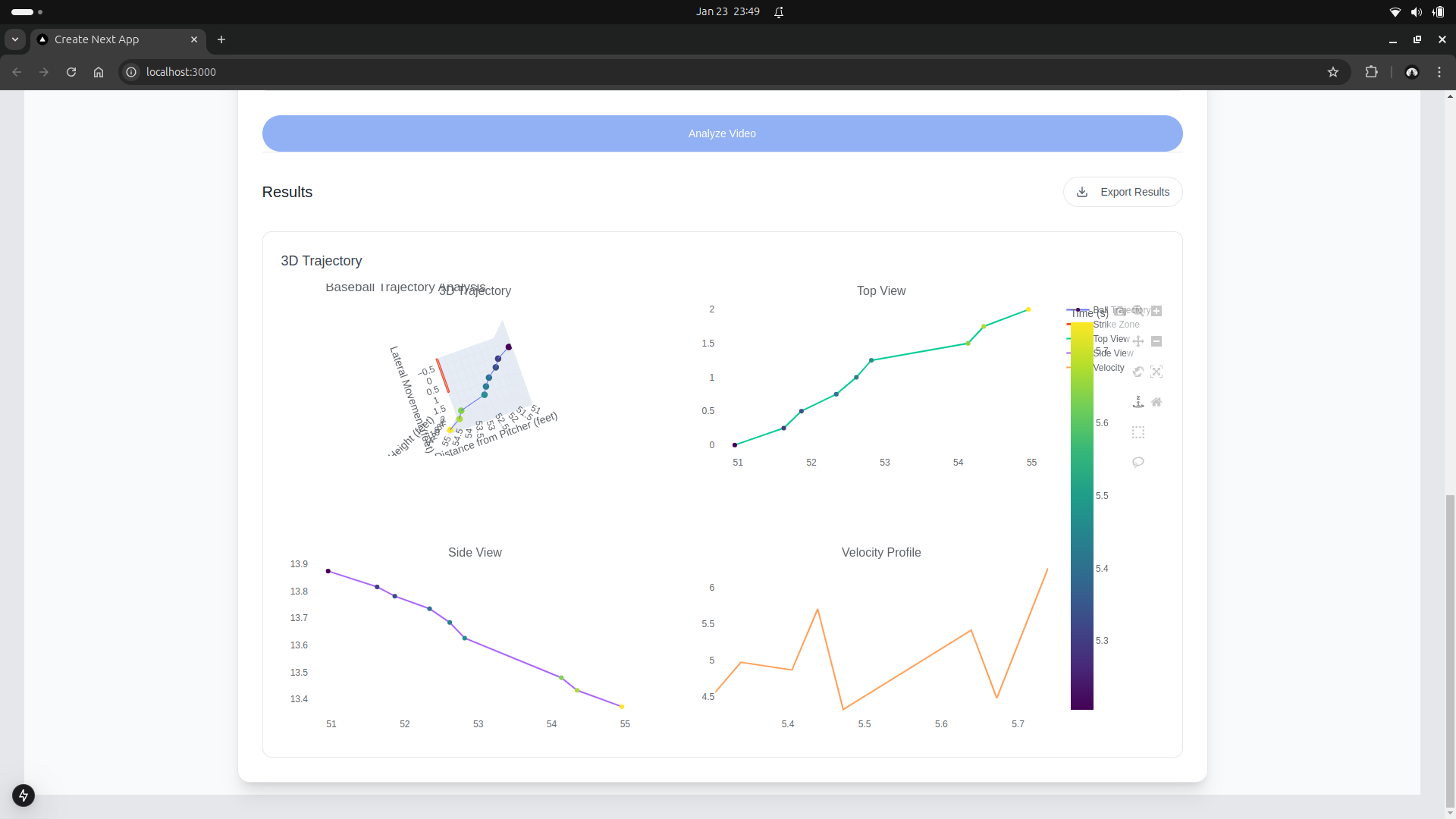Toggle Side View legend entry
The image size is (1456, 819).
[1112, 353]
